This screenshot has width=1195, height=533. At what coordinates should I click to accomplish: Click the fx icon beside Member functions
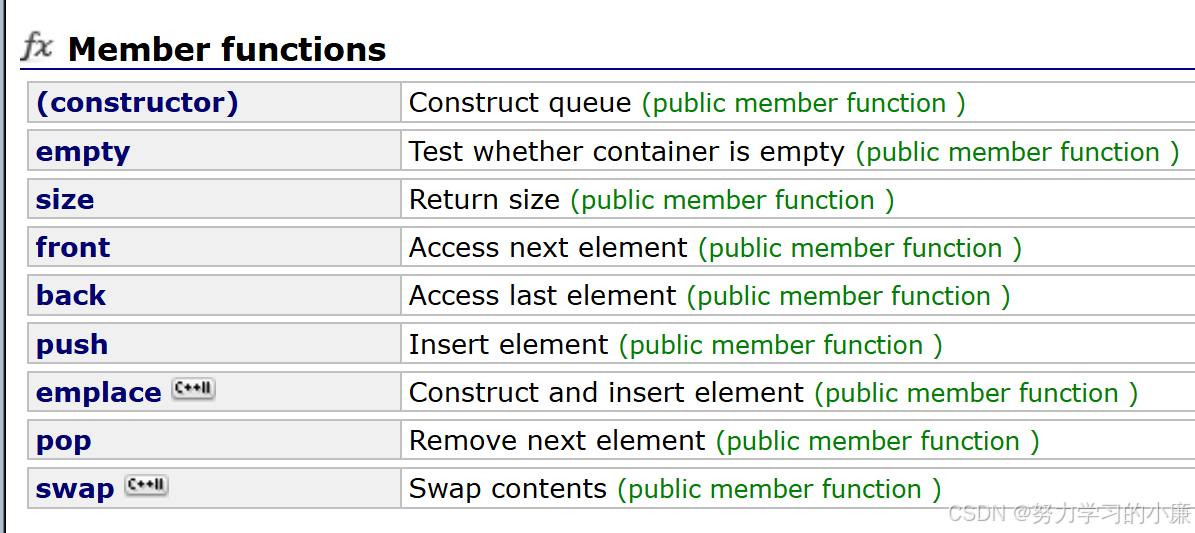point(37,46)
